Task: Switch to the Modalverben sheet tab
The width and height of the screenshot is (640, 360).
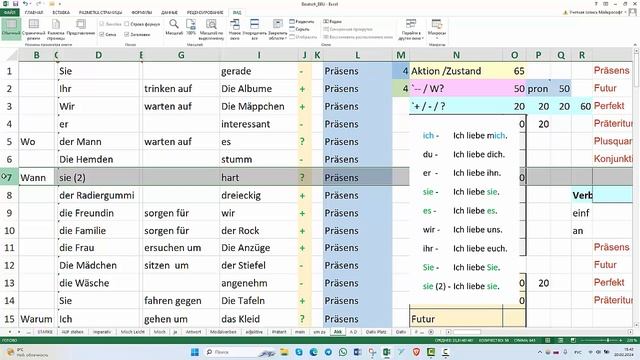Action: coord(223,332)
